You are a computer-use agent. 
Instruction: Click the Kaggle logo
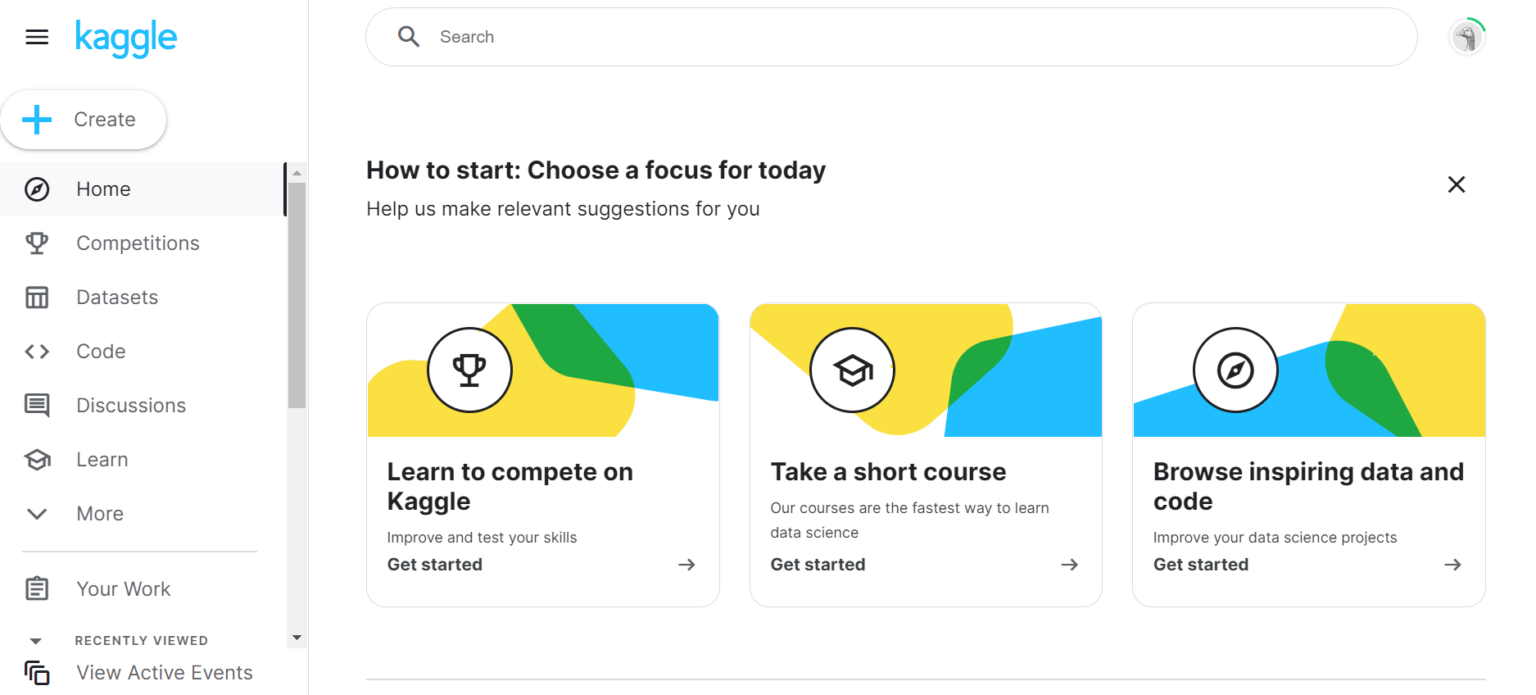(126, 38)
